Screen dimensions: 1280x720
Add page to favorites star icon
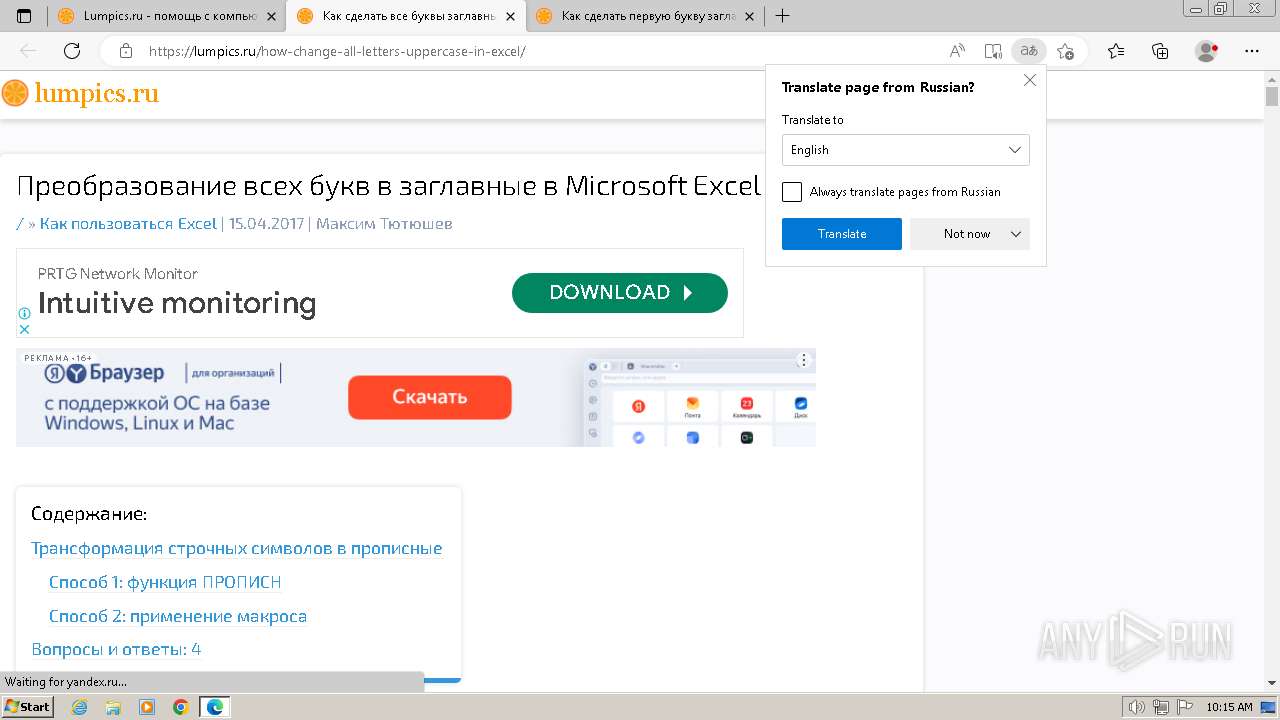tap(1065, 51)
